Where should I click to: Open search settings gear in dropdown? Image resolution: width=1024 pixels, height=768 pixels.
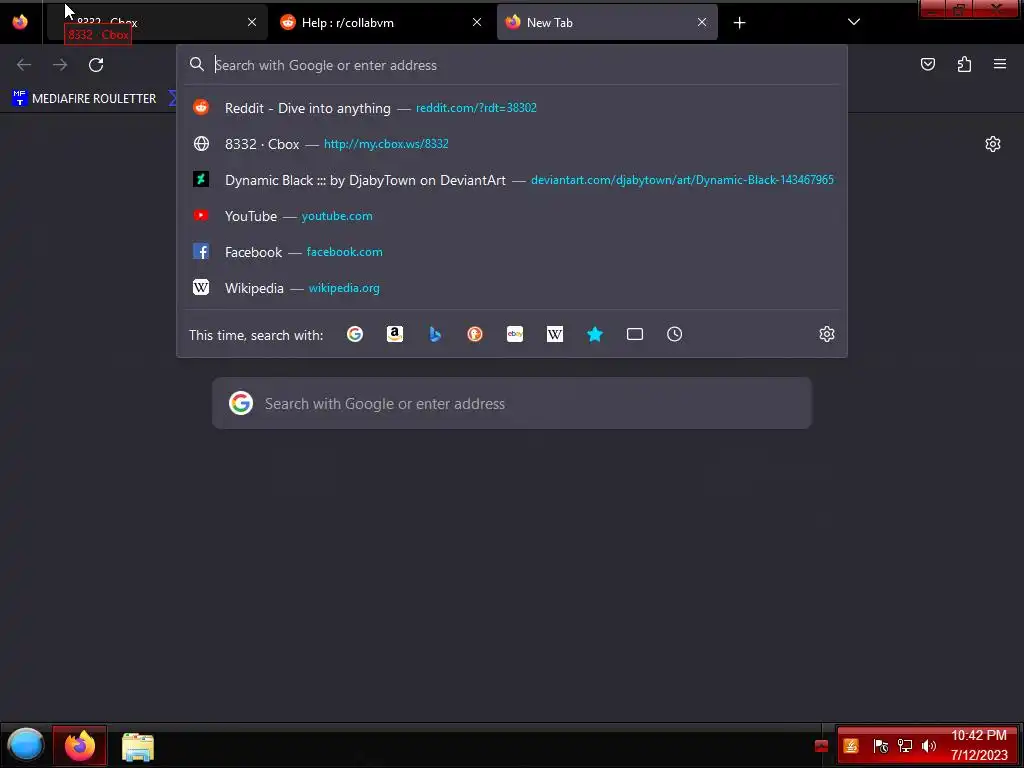coord(827,334)
